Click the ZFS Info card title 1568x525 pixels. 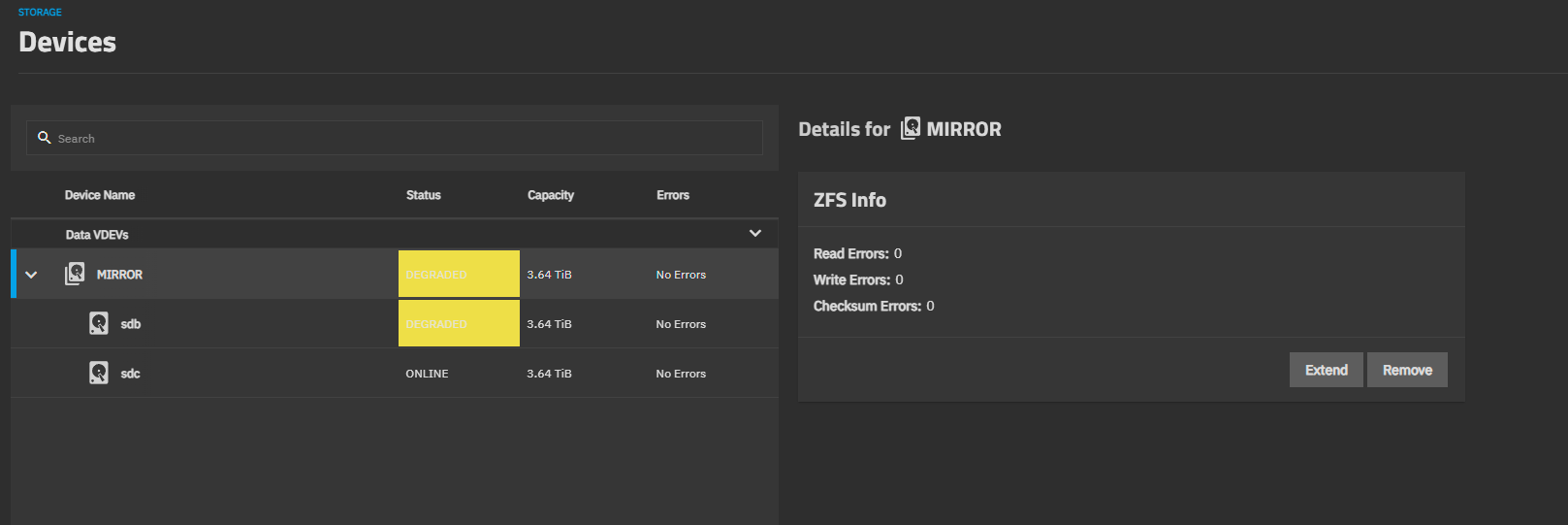(x=849, y=200)
